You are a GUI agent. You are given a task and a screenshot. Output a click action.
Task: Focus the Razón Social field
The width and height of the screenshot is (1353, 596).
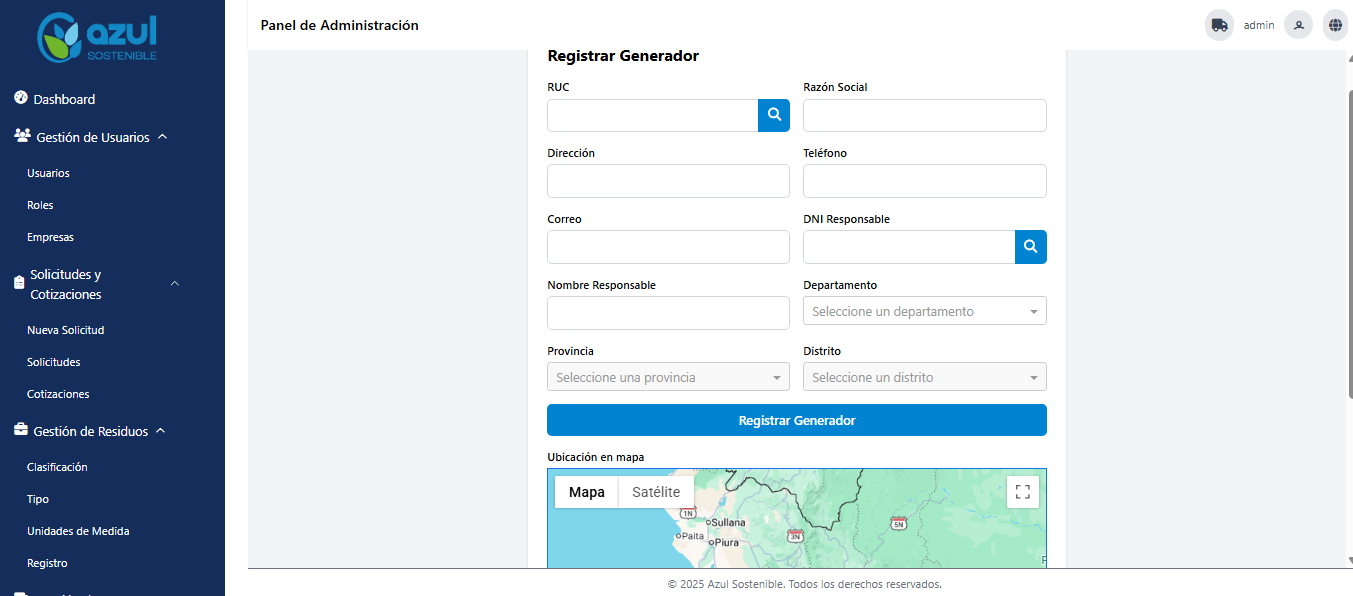pos(925,115)
